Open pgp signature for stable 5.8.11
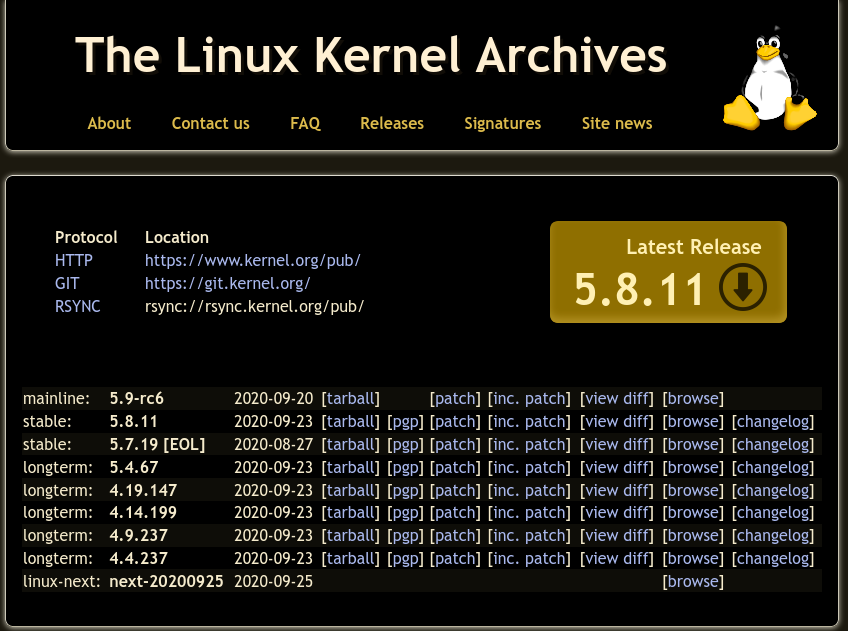Screen dimensions: 848x631 point(405,421)
